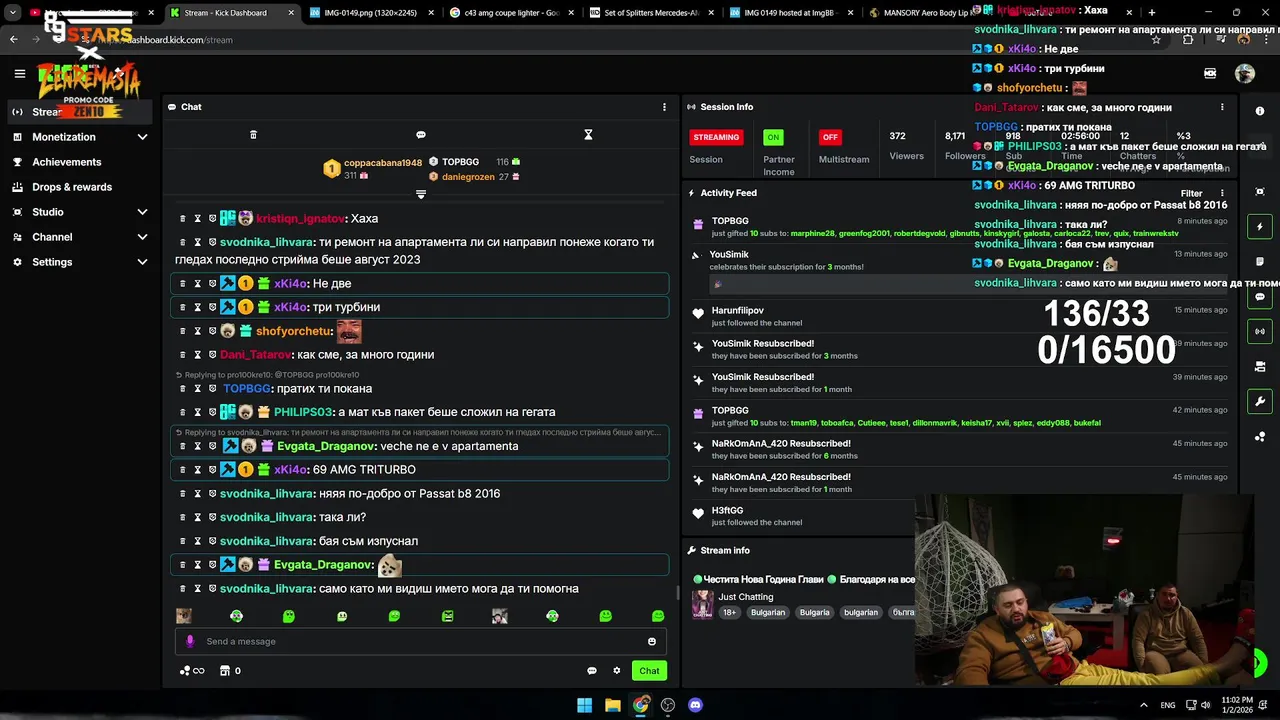Select Stream in the left sidebar
Screen dimensions: 1280x720
click(80, 112)
